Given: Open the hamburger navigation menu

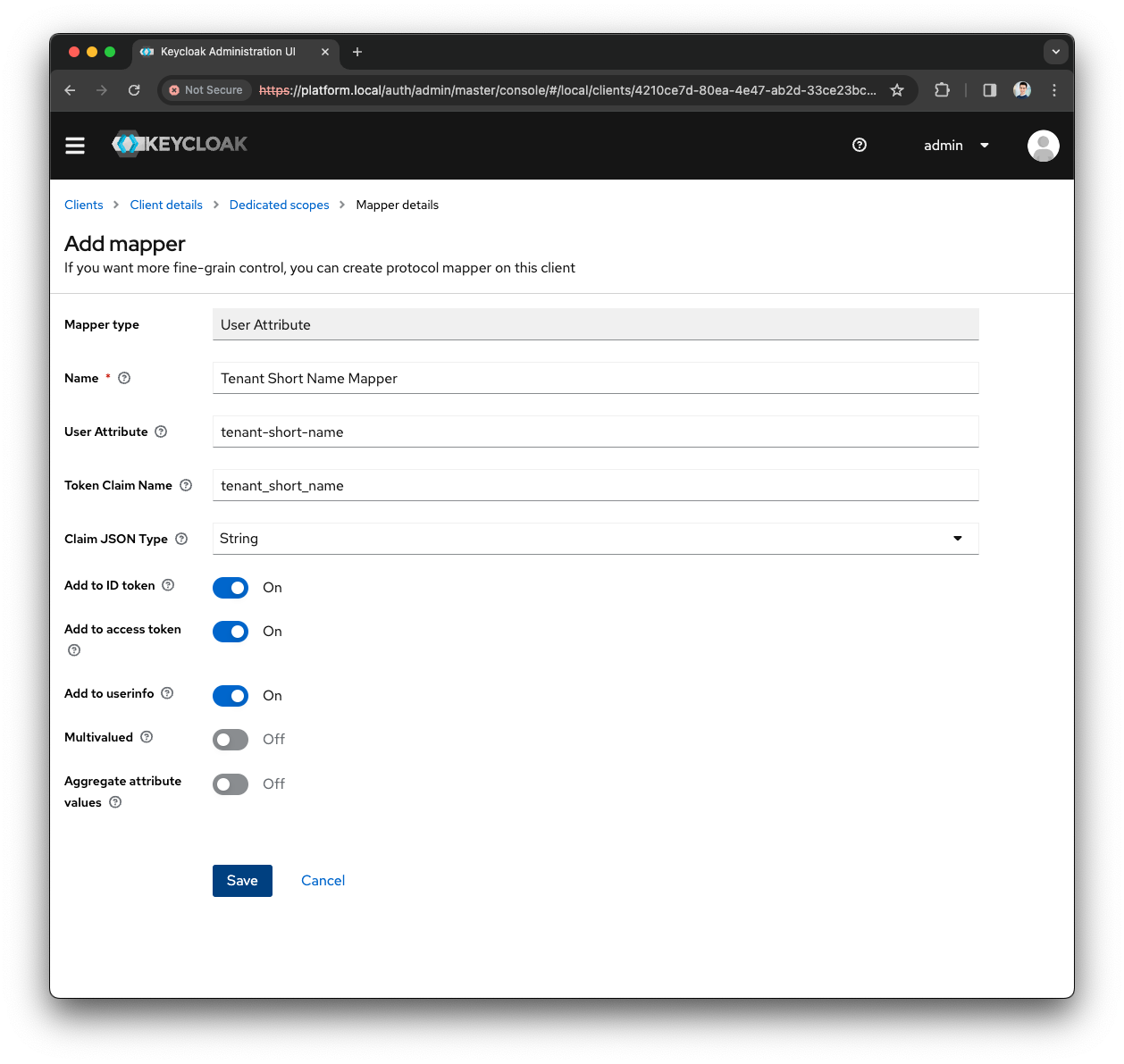Looking at the screenshot, I should pos(75,146).
